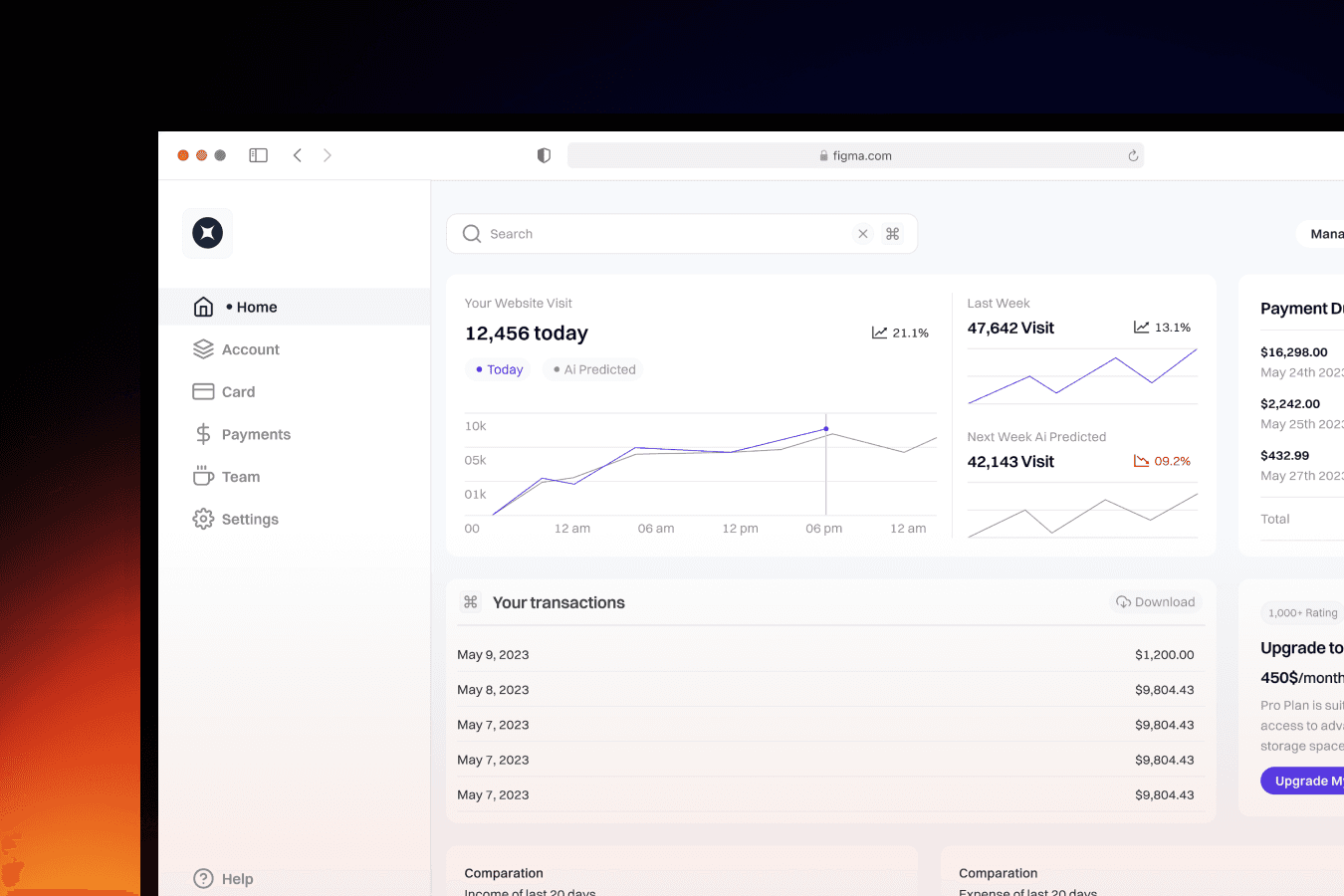
Task: Click the $16,298.00 payment amount
Action: tap(1294, 351)
